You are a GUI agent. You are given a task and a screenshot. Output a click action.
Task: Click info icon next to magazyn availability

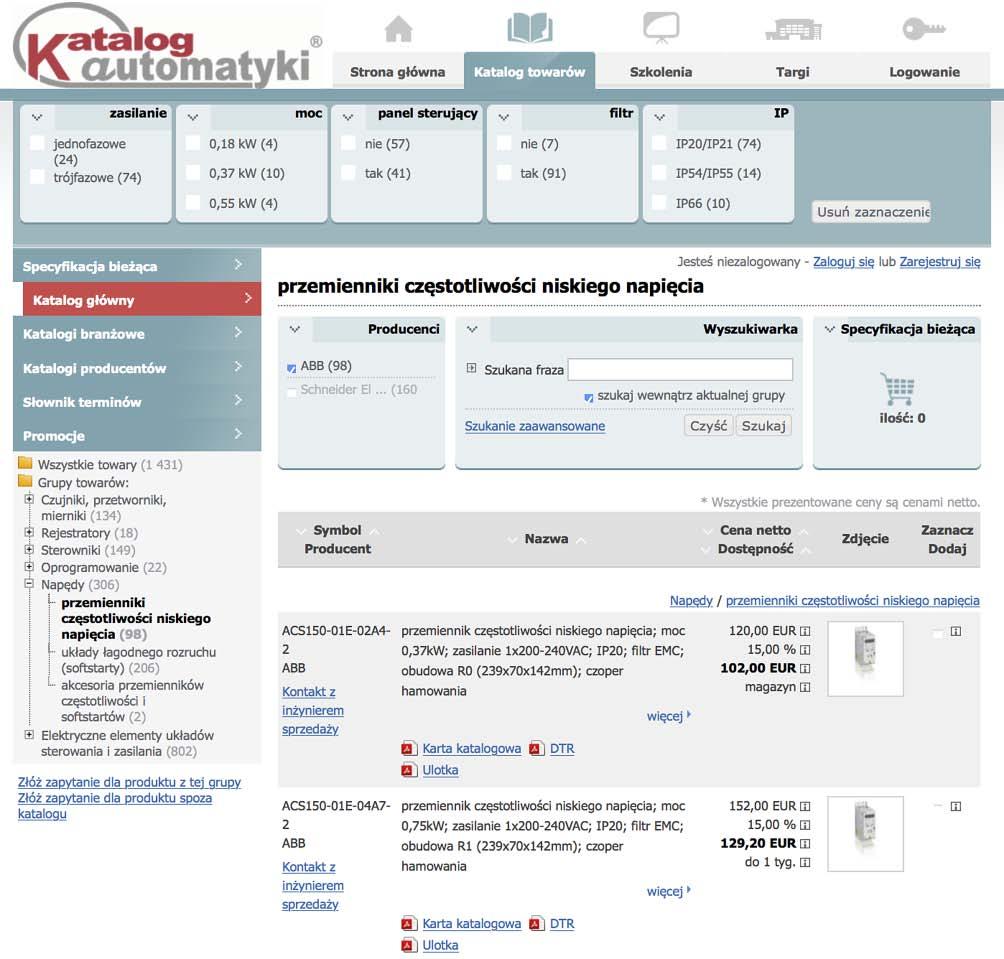pos(805,687)
